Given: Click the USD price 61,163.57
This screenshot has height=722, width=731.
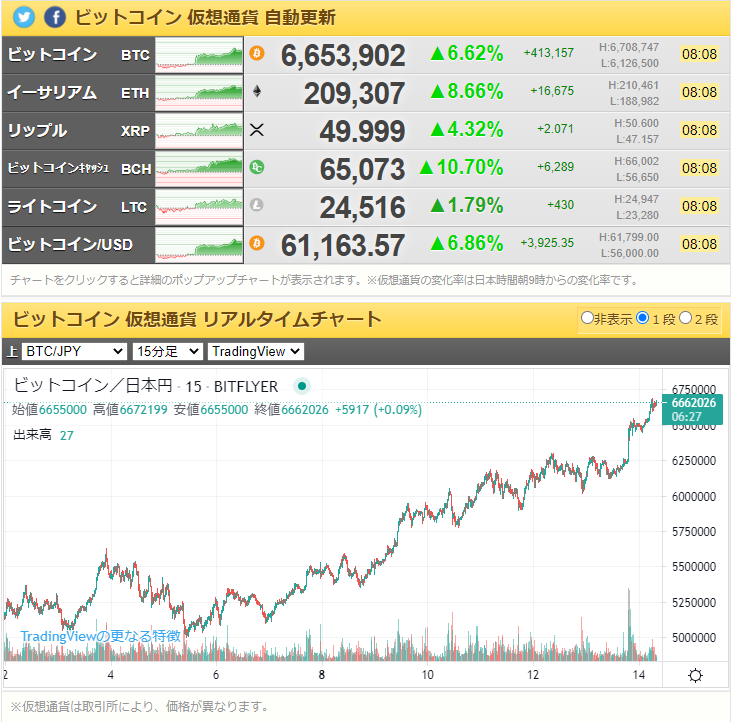Looking at the screenshot, I should (x=343, y=245).
